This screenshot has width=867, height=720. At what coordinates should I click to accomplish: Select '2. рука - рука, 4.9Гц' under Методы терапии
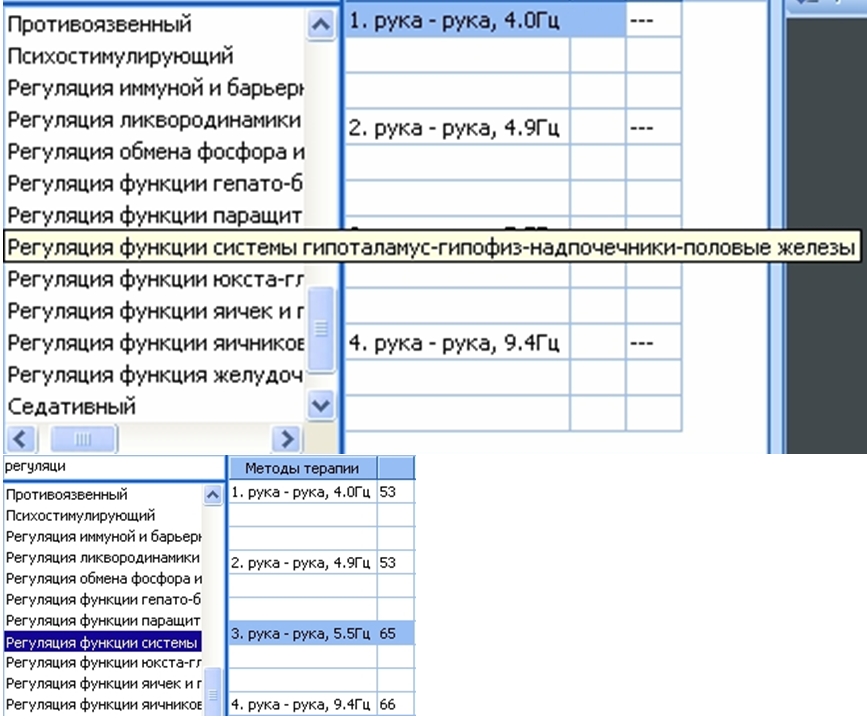tap(302, 562)
